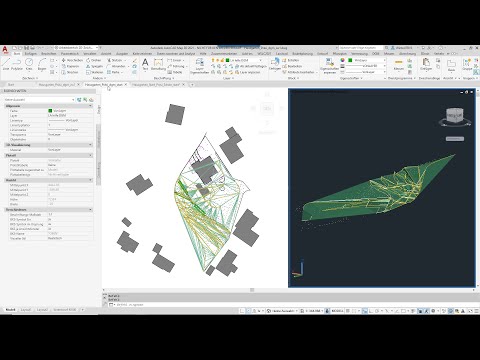The width and height of the screenshot is (480, 360).
Task: Click the MODELL status bar button
Action: 337,311
